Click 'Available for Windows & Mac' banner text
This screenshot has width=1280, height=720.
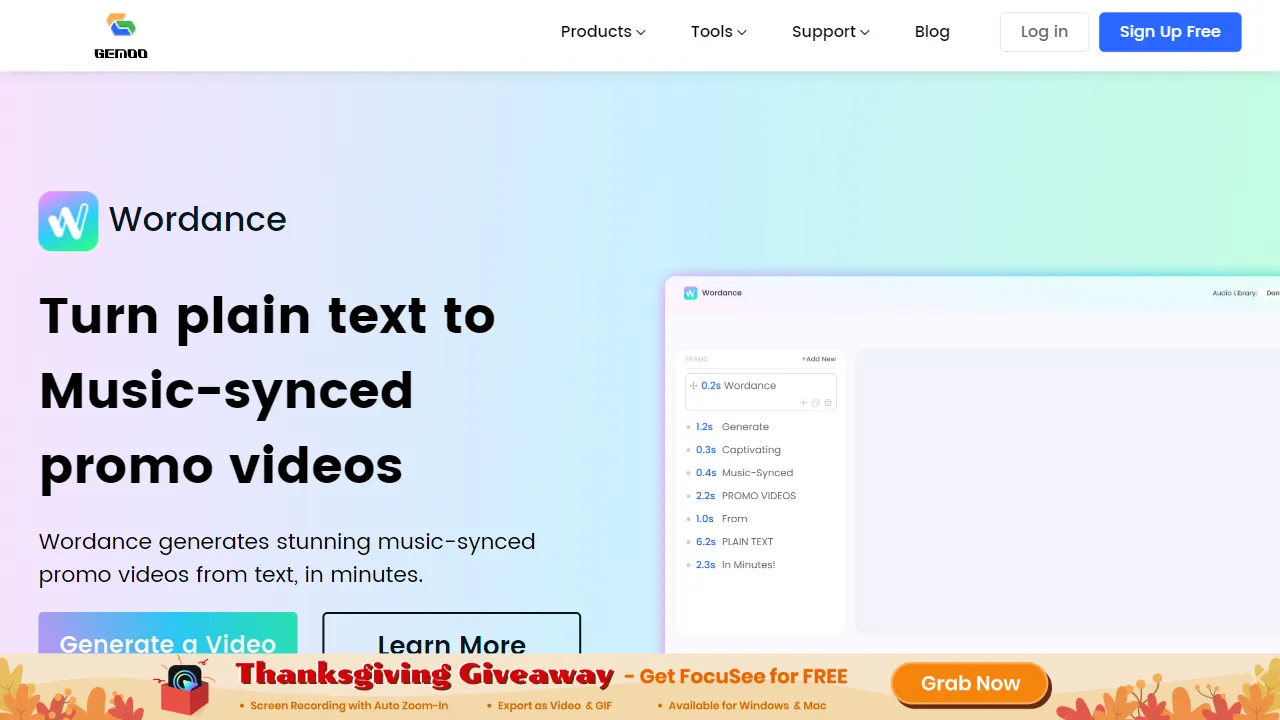click(x=747, y=706)
